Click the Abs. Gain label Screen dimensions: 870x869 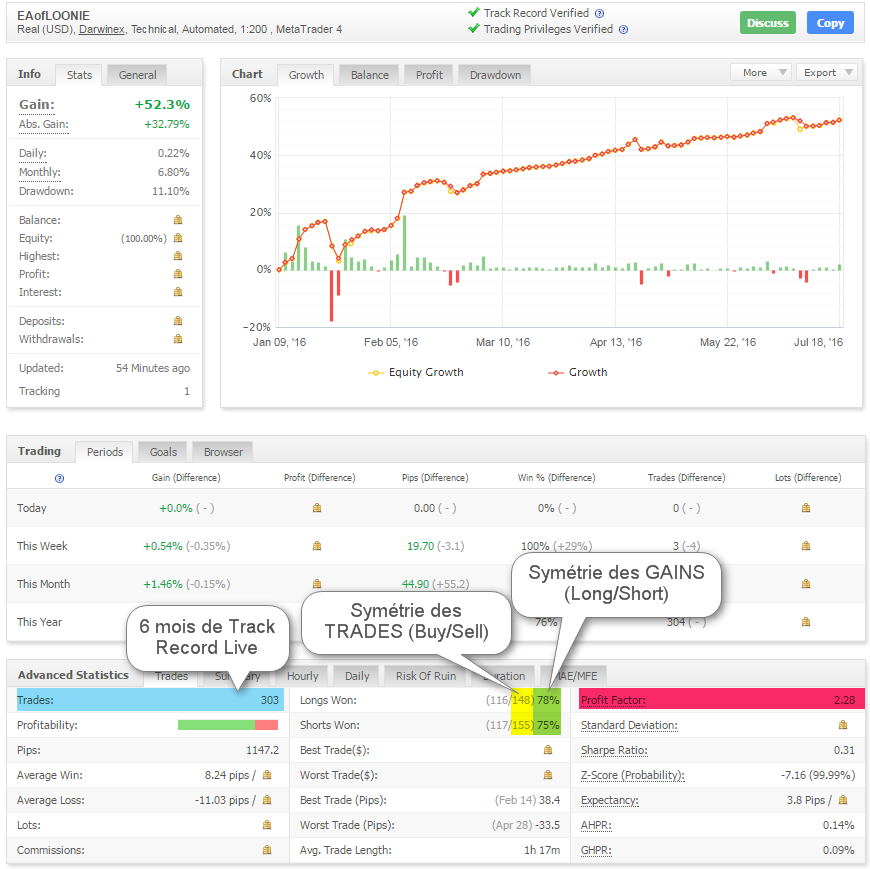pyautogui.click(x=44, y=124)
